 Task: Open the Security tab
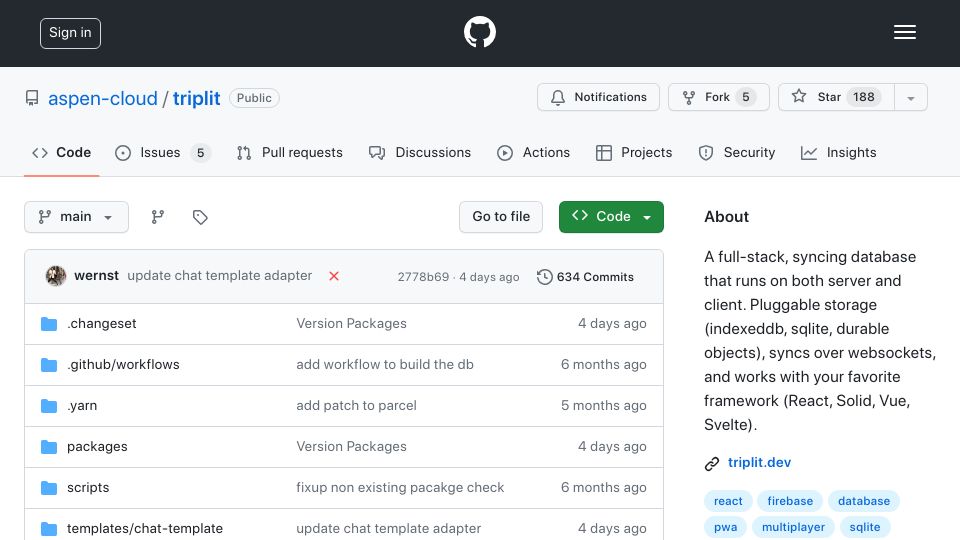[737, 152]
